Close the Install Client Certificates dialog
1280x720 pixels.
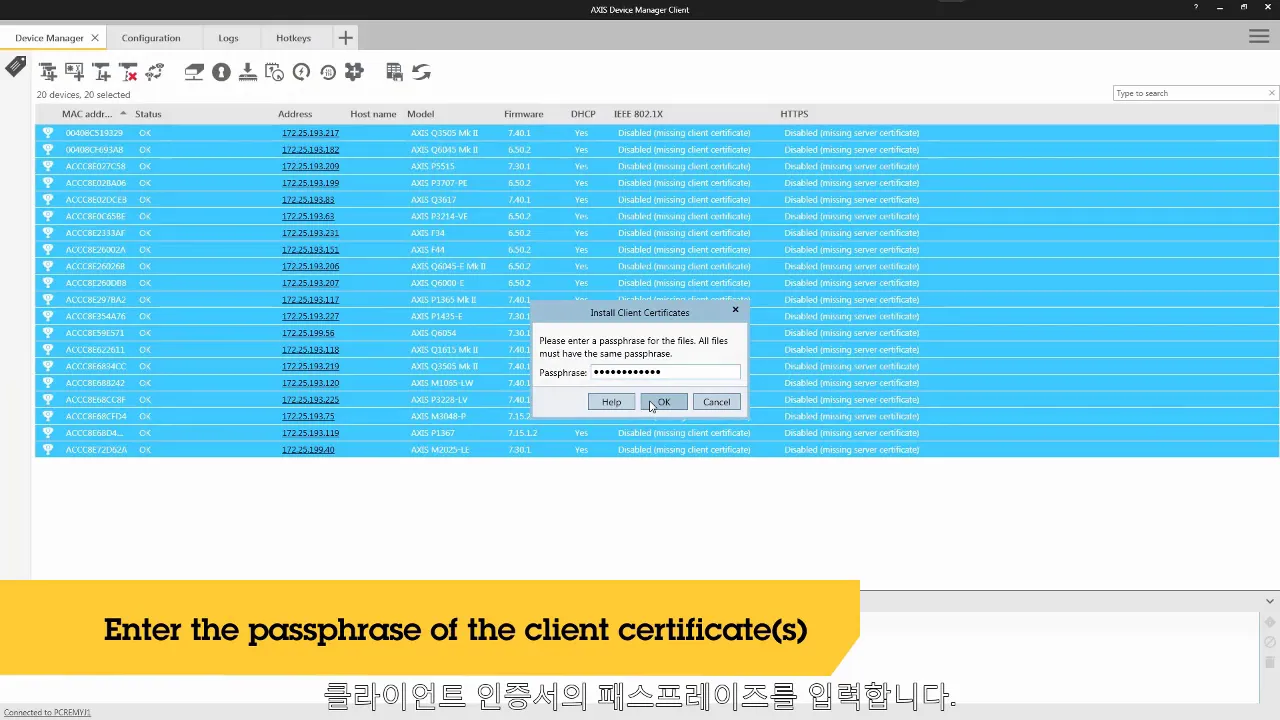(x=735, y=310)
